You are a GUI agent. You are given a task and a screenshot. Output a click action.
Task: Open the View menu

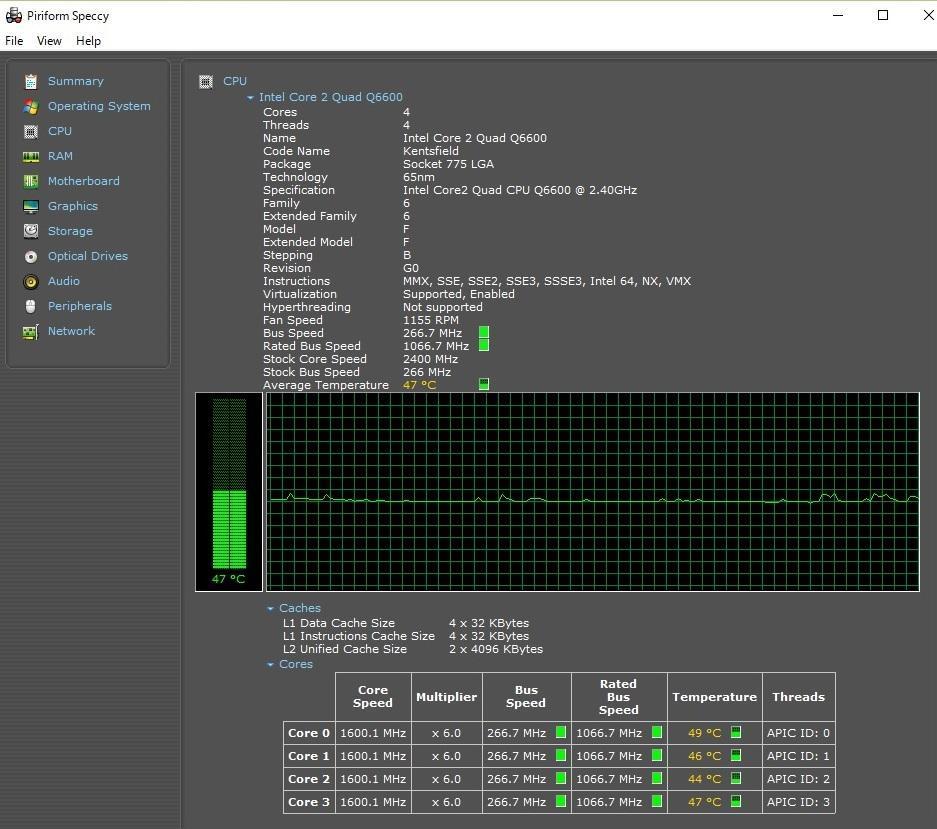49,41
